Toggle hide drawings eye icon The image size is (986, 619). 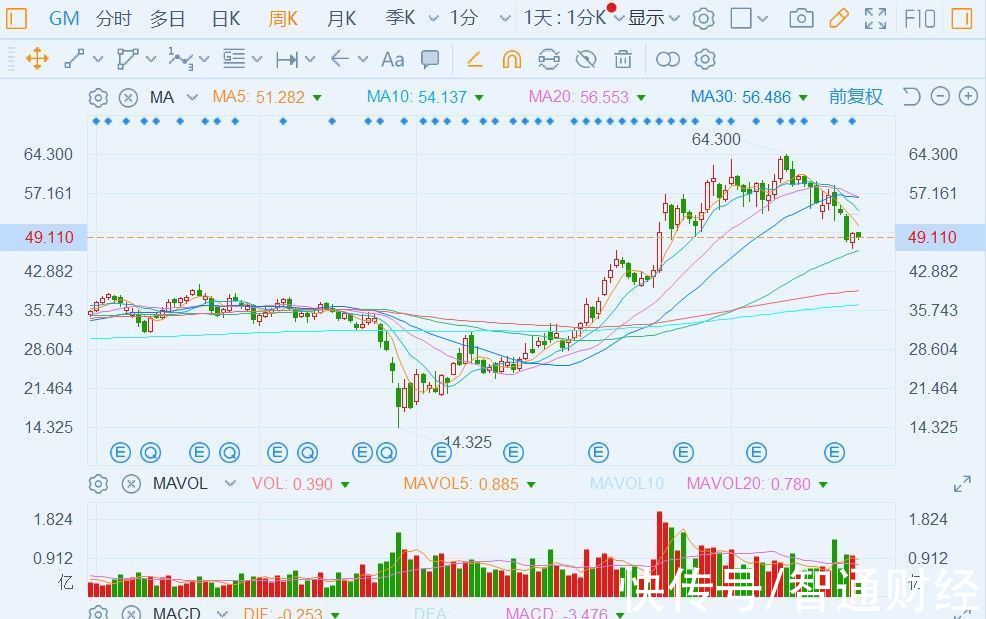[x=585, y=60]
